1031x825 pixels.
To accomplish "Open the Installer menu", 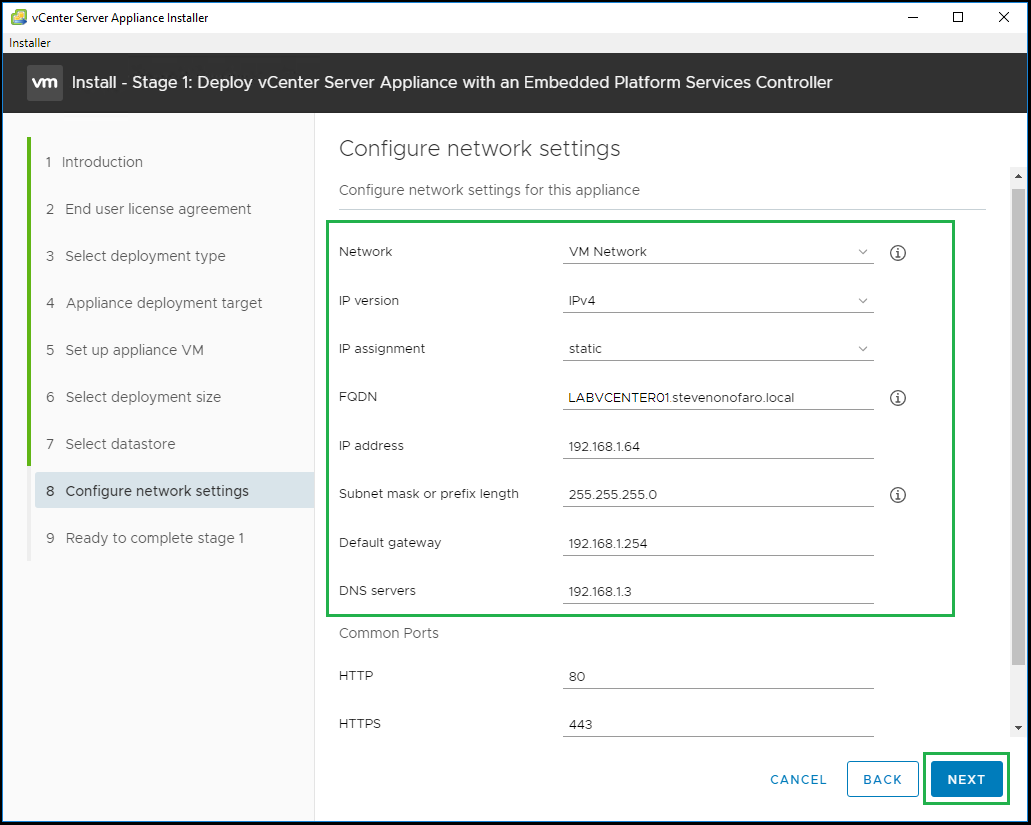I will pos(30,43).
